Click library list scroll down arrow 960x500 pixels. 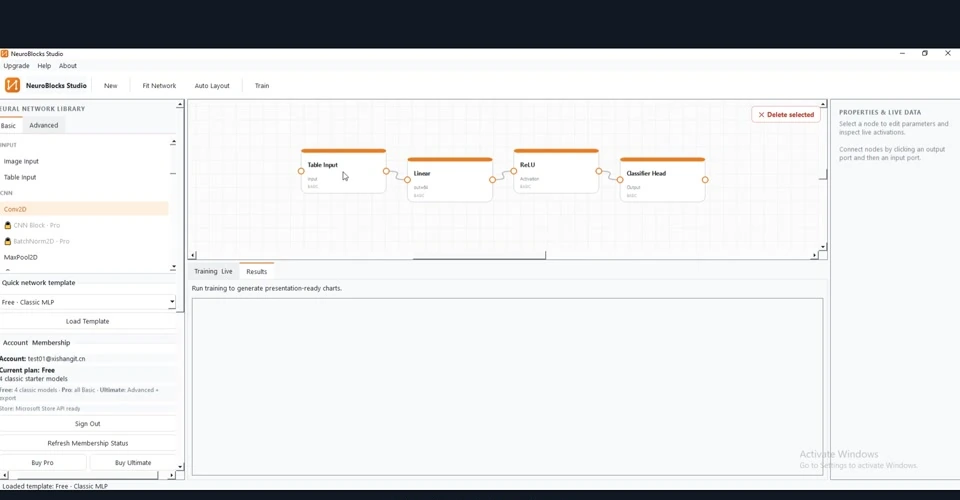click(x=173, y=267)
